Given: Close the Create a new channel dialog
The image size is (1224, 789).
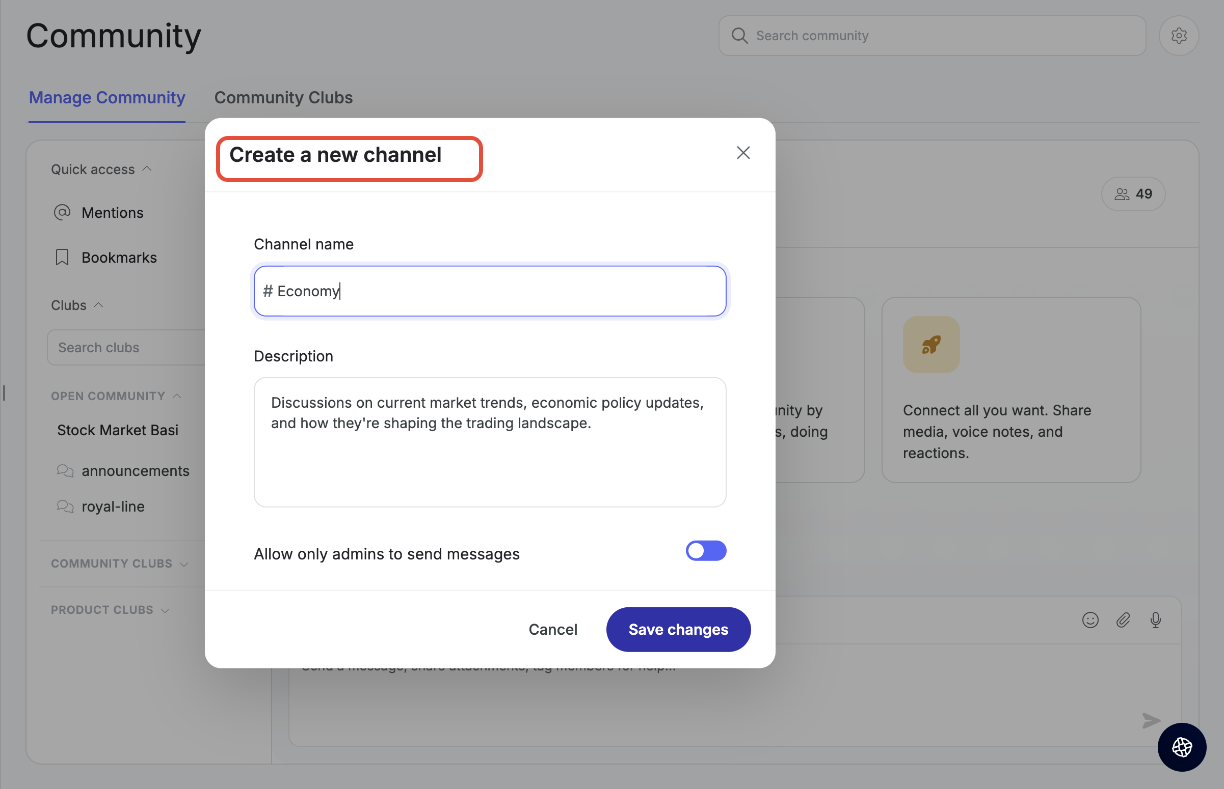Looking at the screenshot, I should (743, 153).
